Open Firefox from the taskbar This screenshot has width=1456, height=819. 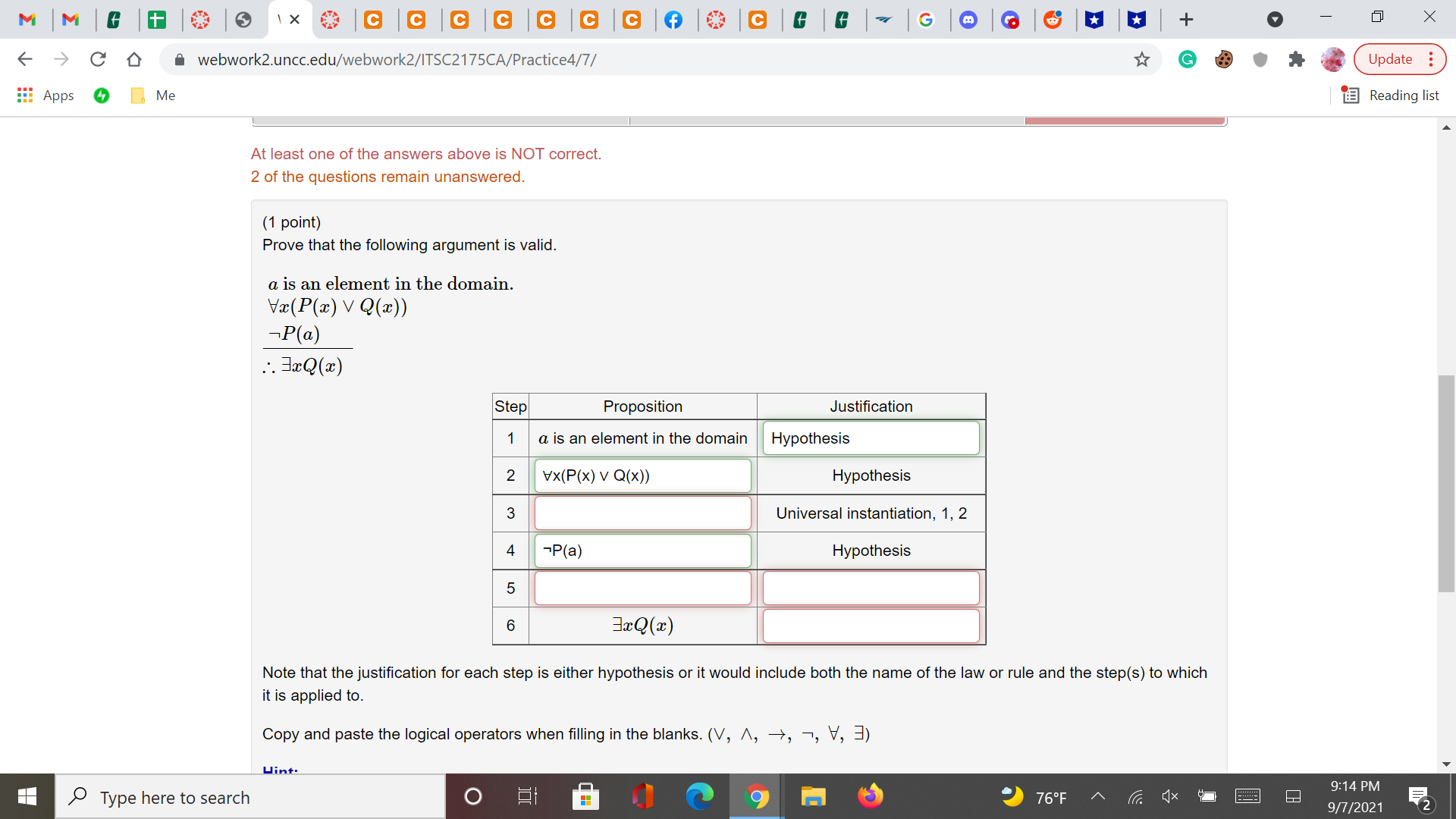click(871, 797)
